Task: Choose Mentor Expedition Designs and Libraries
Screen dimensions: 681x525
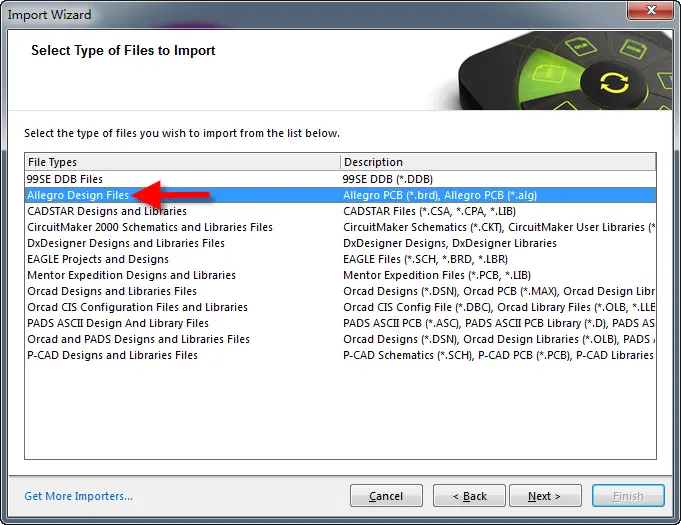Action: pyautogui.click(x=340, y=275)
